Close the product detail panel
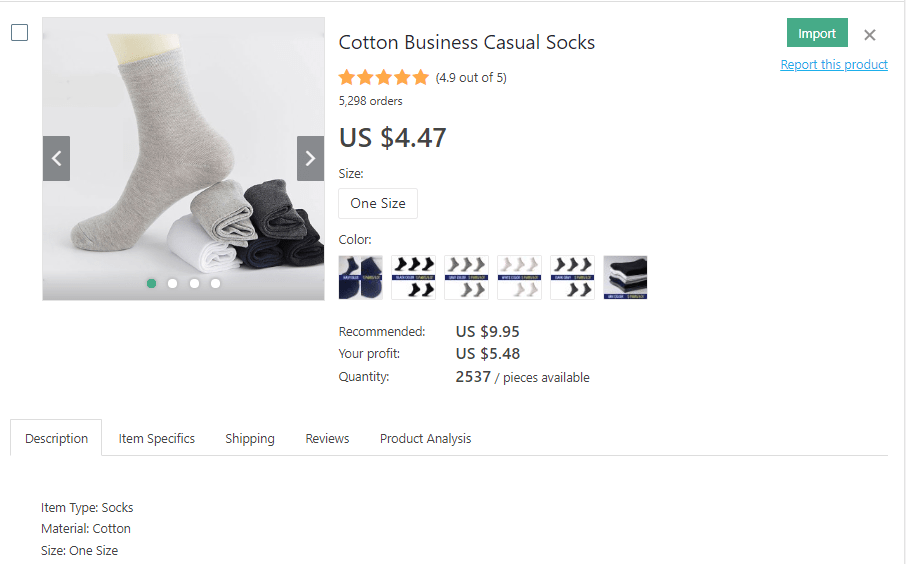The height and width of the screenshot is (564, 906). click(x=869, y=35)
